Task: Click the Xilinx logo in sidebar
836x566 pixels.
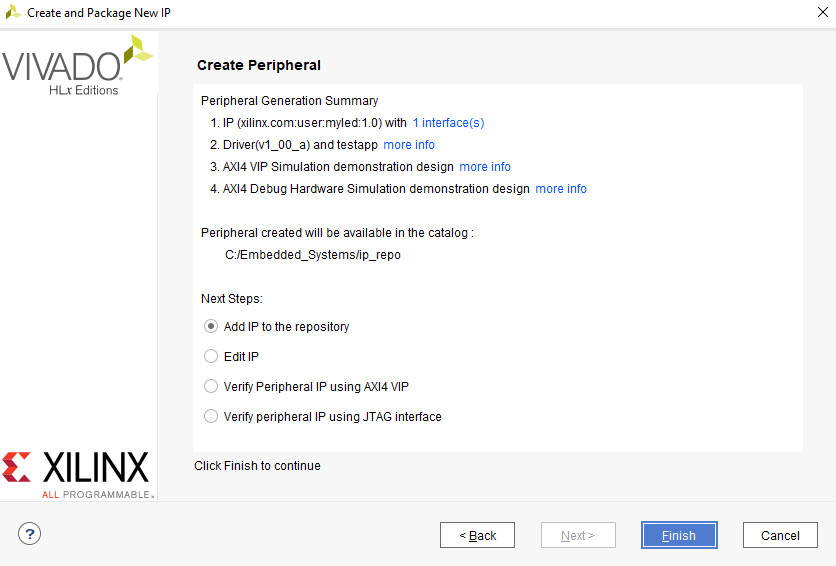Action: pos(76,472)
